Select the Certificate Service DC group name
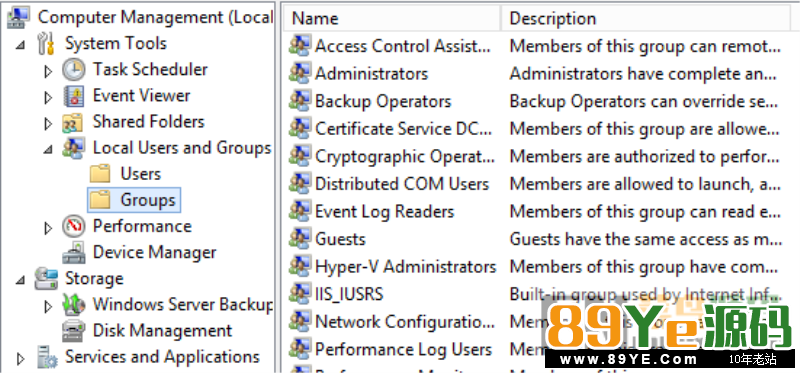This screenshot has height=373, width=800. click(x=403, y=129)
